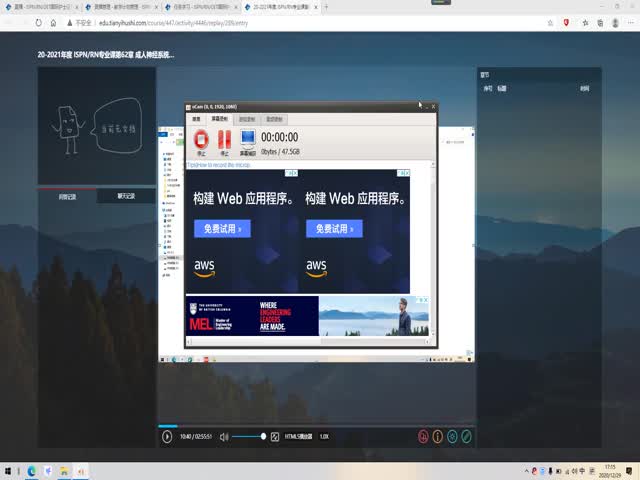Play the course replay video
640x480 pixels.
pyautogui.click(x=167, y=436)
